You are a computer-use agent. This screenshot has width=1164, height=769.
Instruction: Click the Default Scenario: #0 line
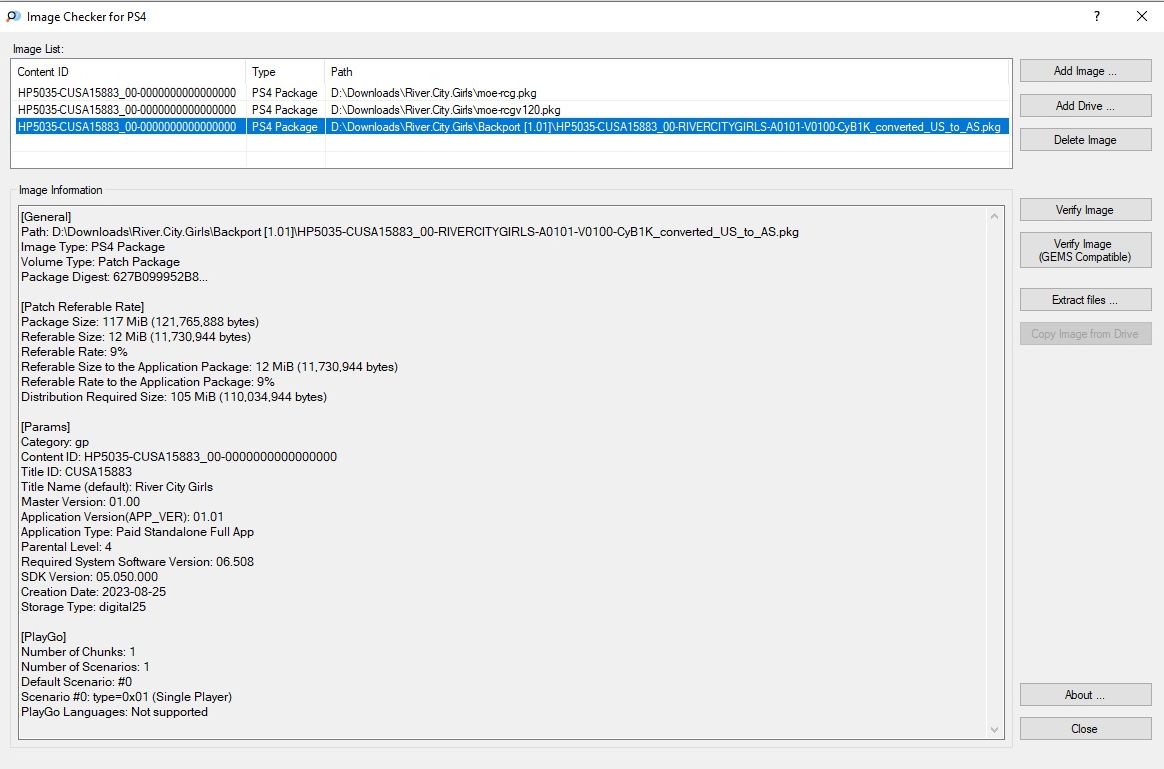point(76,682)
